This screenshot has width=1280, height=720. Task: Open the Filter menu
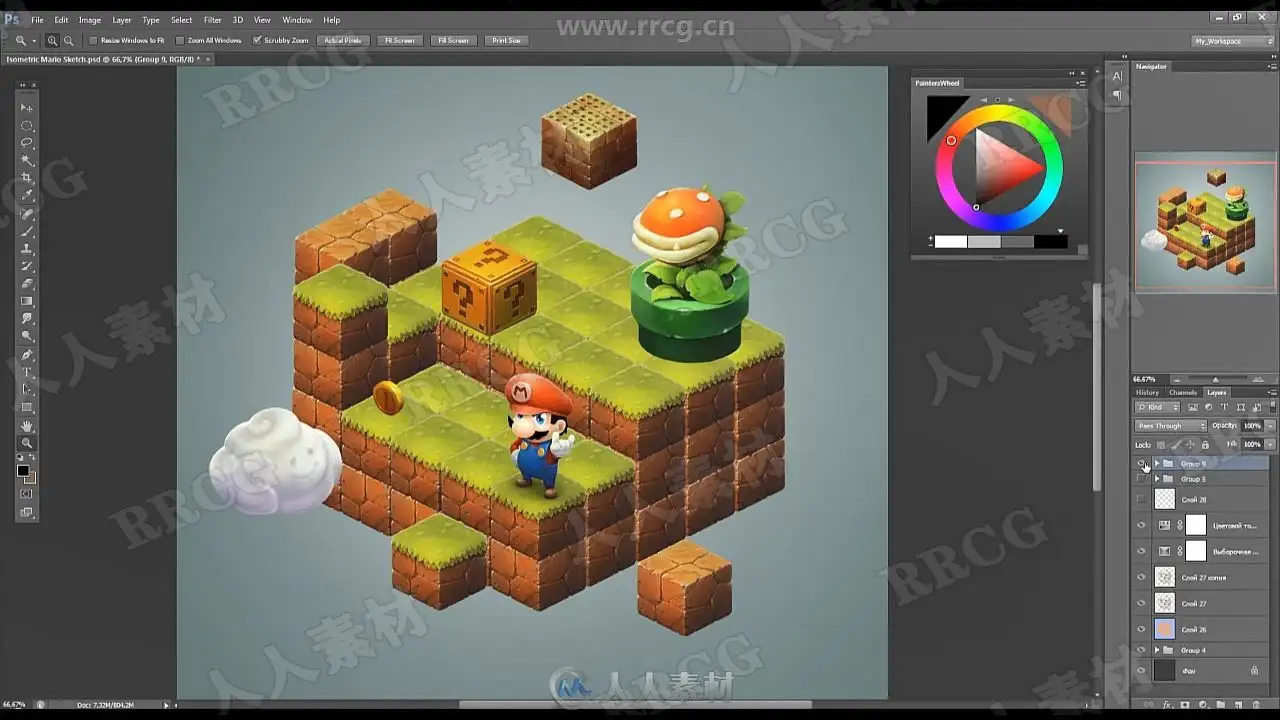click(213, 20)
